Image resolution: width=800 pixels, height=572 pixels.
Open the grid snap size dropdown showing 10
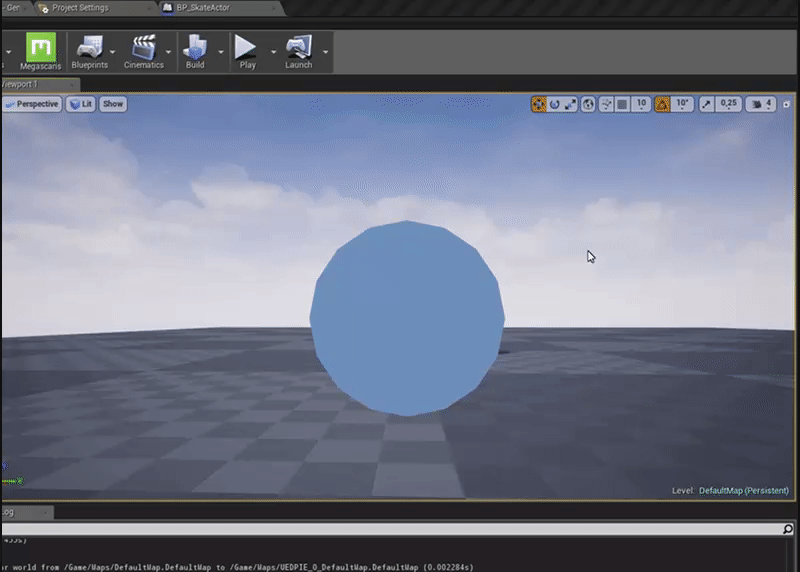point(641,104)
